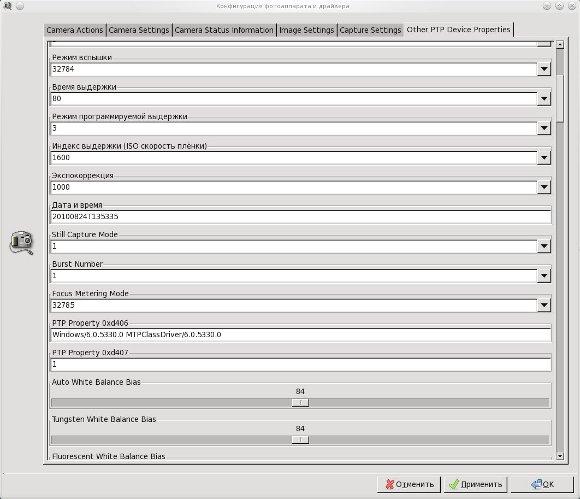Expand Режим программируемой выдержки dropdown

[x=544, y=128]
